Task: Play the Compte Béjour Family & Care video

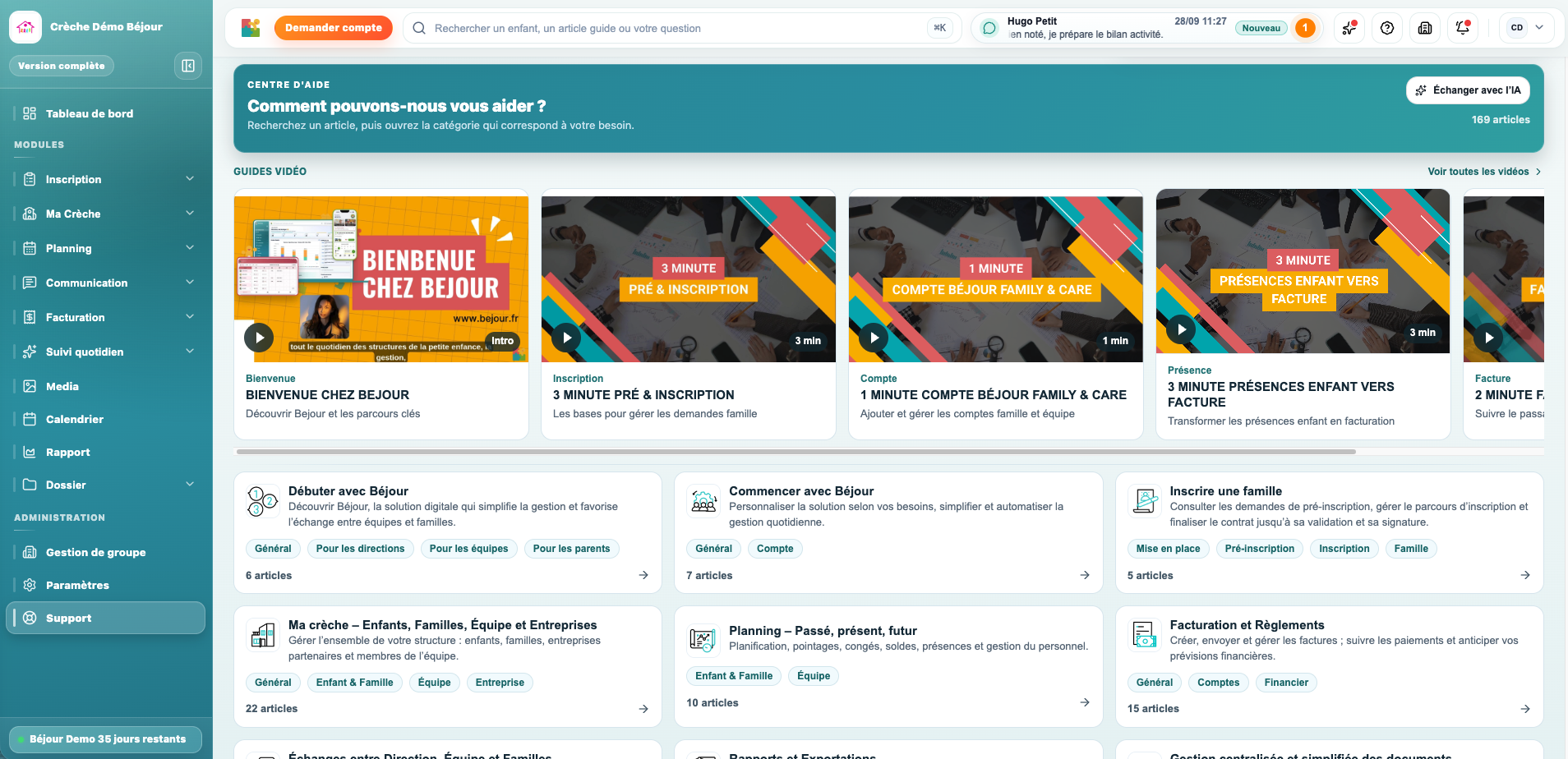Action: [x=874, y=337]
